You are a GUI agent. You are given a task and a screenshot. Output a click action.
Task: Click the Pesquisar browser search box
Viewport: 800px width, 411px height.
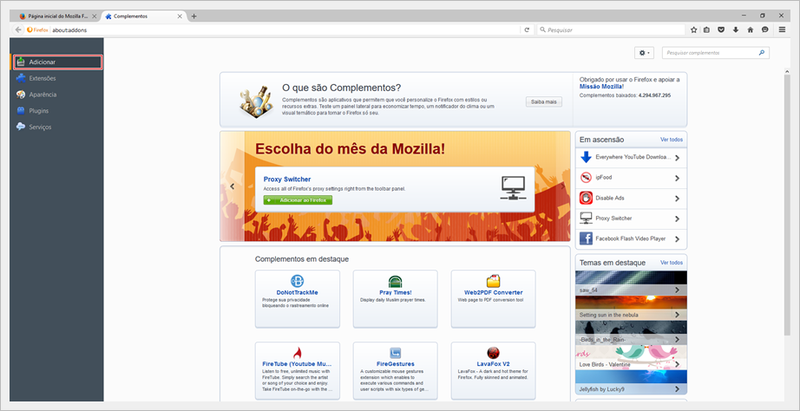point(611,30)
